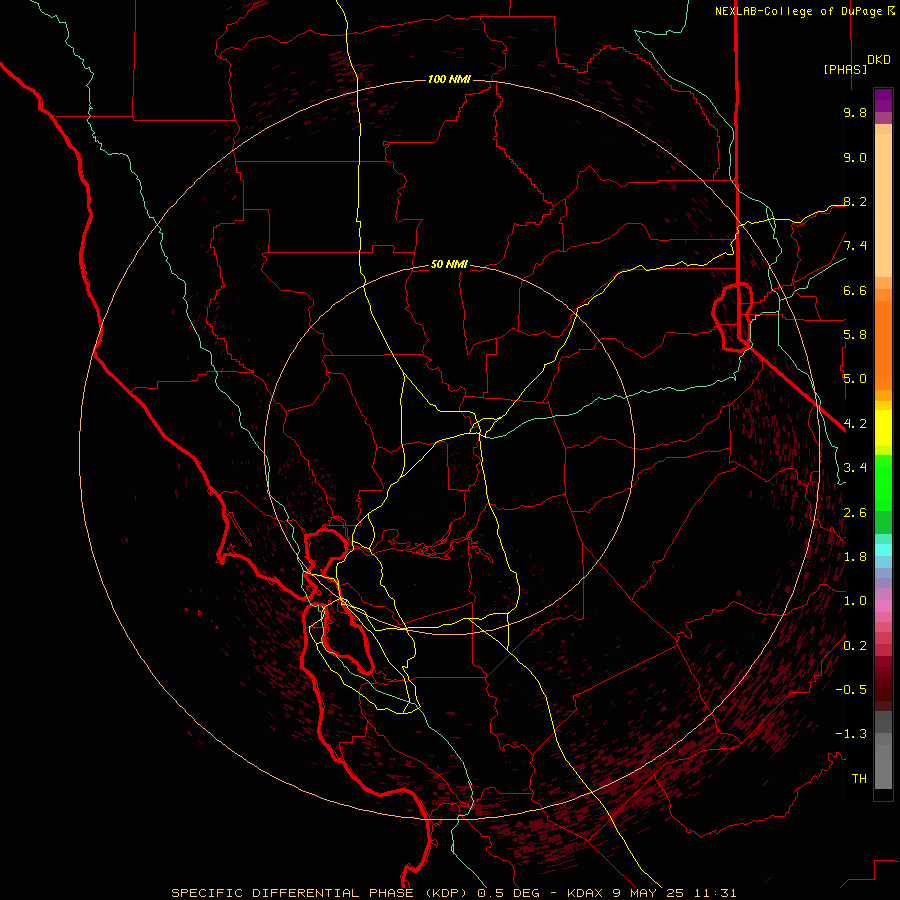
Task: Click the 3.4 value on the scale
Action: click(855, 468)
